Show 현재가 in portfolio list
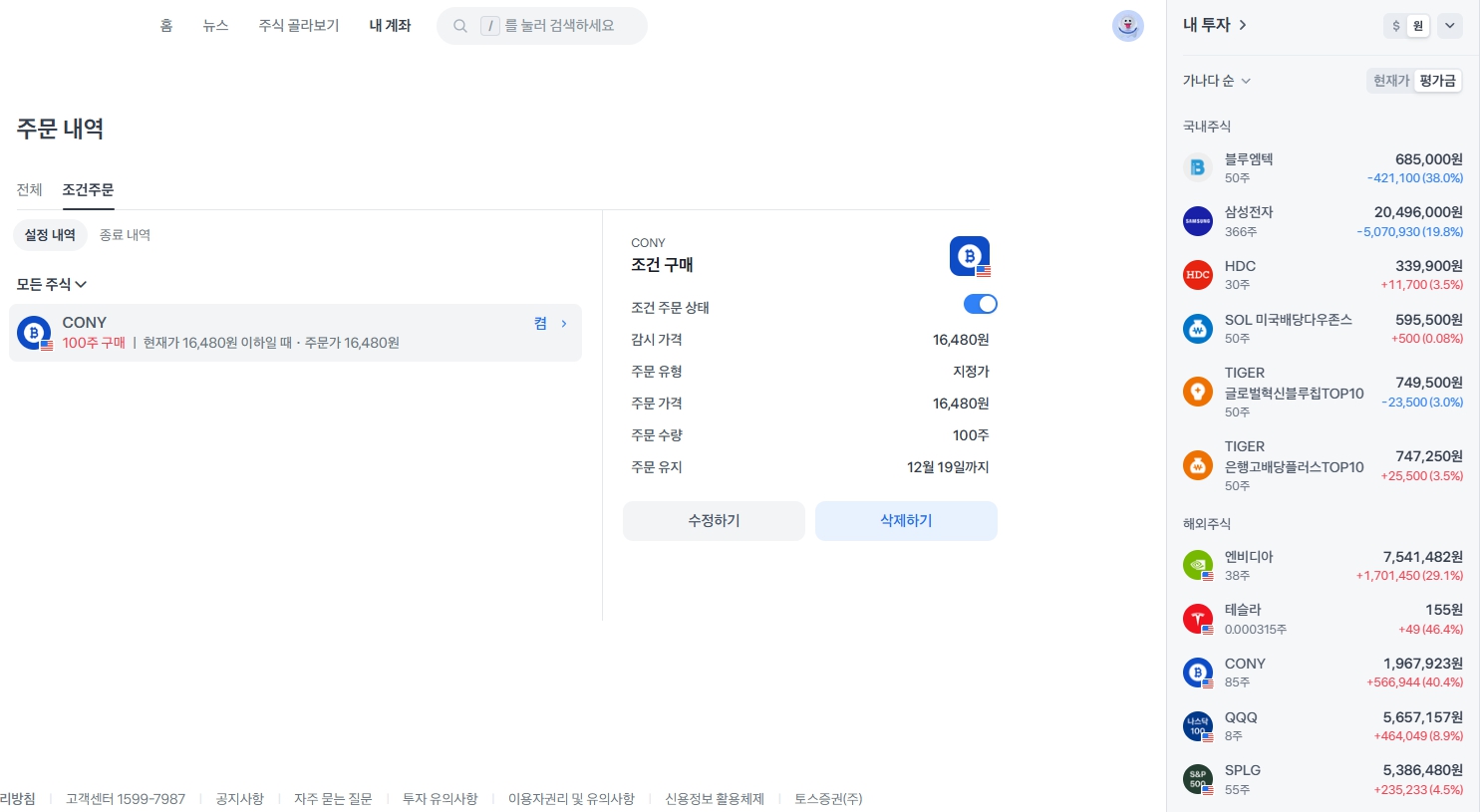1480x812 pixels. [1391, 81]
